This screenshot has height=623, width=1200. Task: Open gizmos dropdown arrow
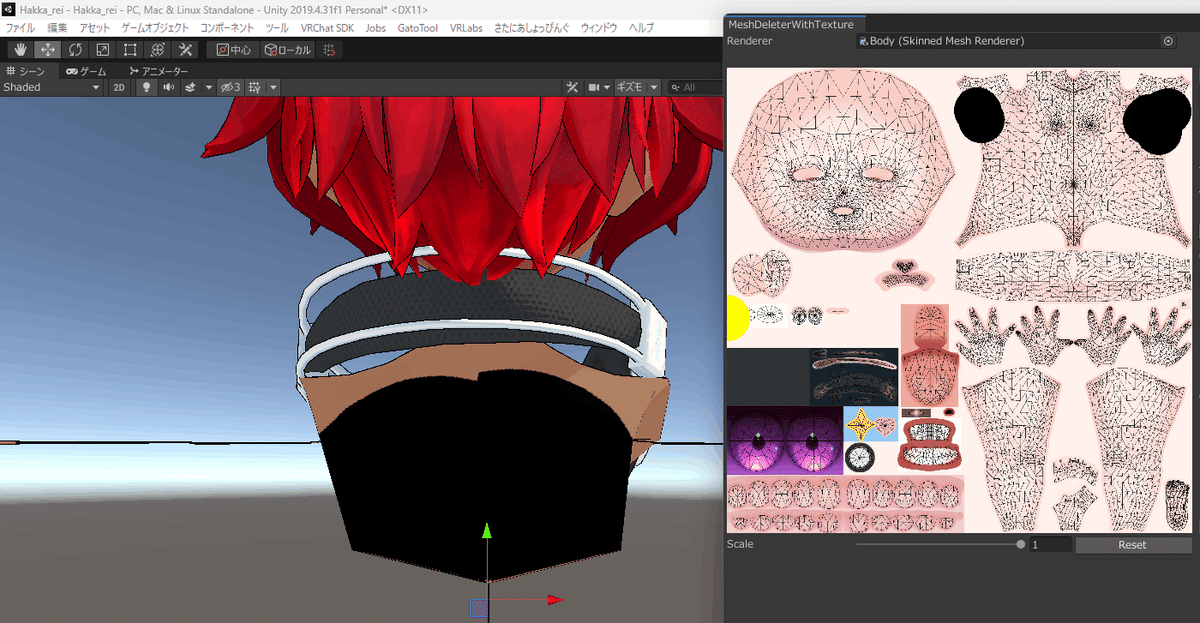pyautogui.click(x=654, y=88)
